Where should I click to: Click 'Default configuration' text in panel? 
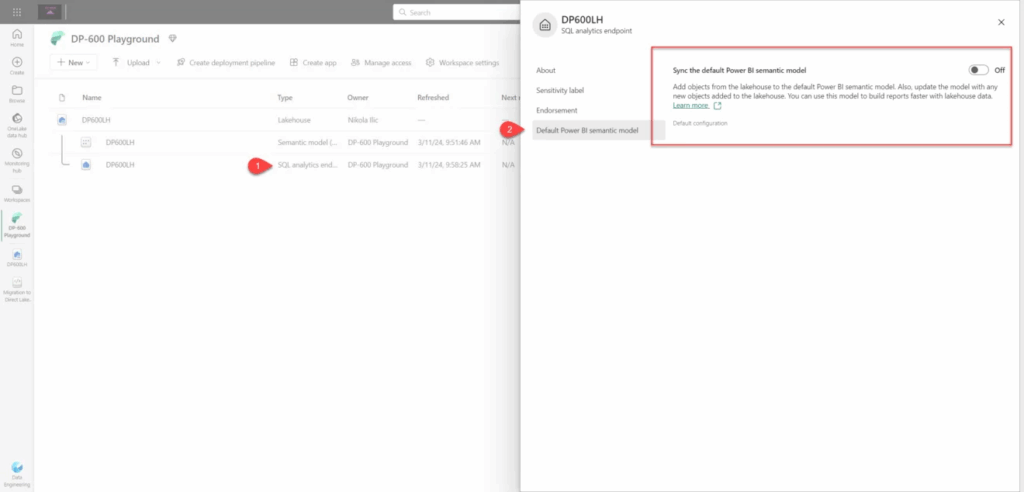pyautogui.click(x=699, y=123)
